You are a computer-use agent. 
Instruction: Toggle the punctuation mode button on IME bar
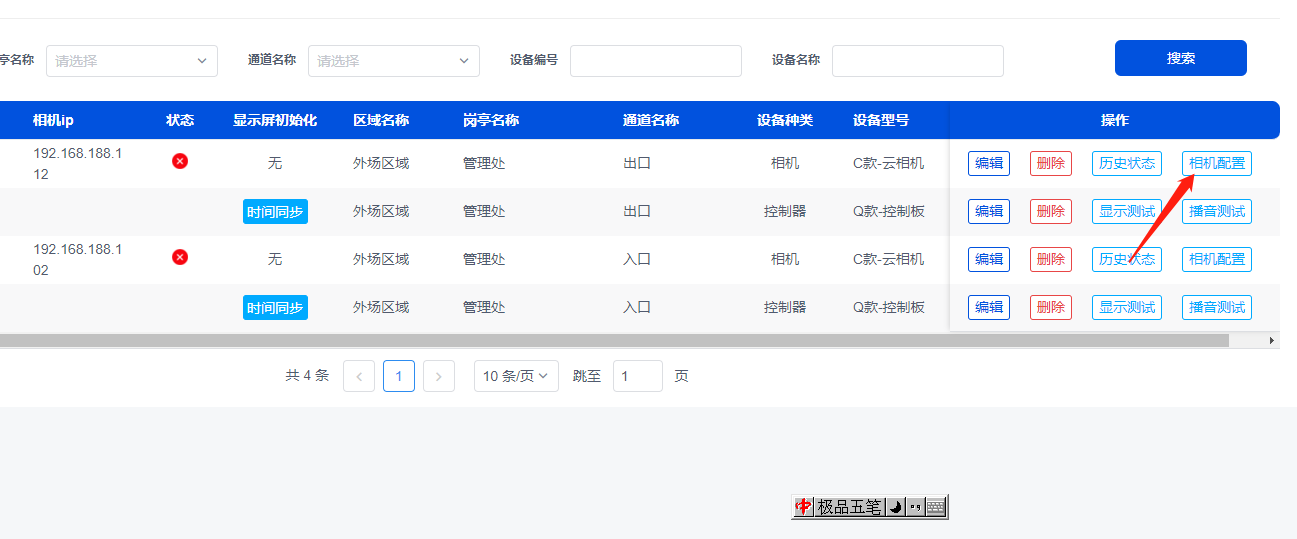click(x=915, y=507)
